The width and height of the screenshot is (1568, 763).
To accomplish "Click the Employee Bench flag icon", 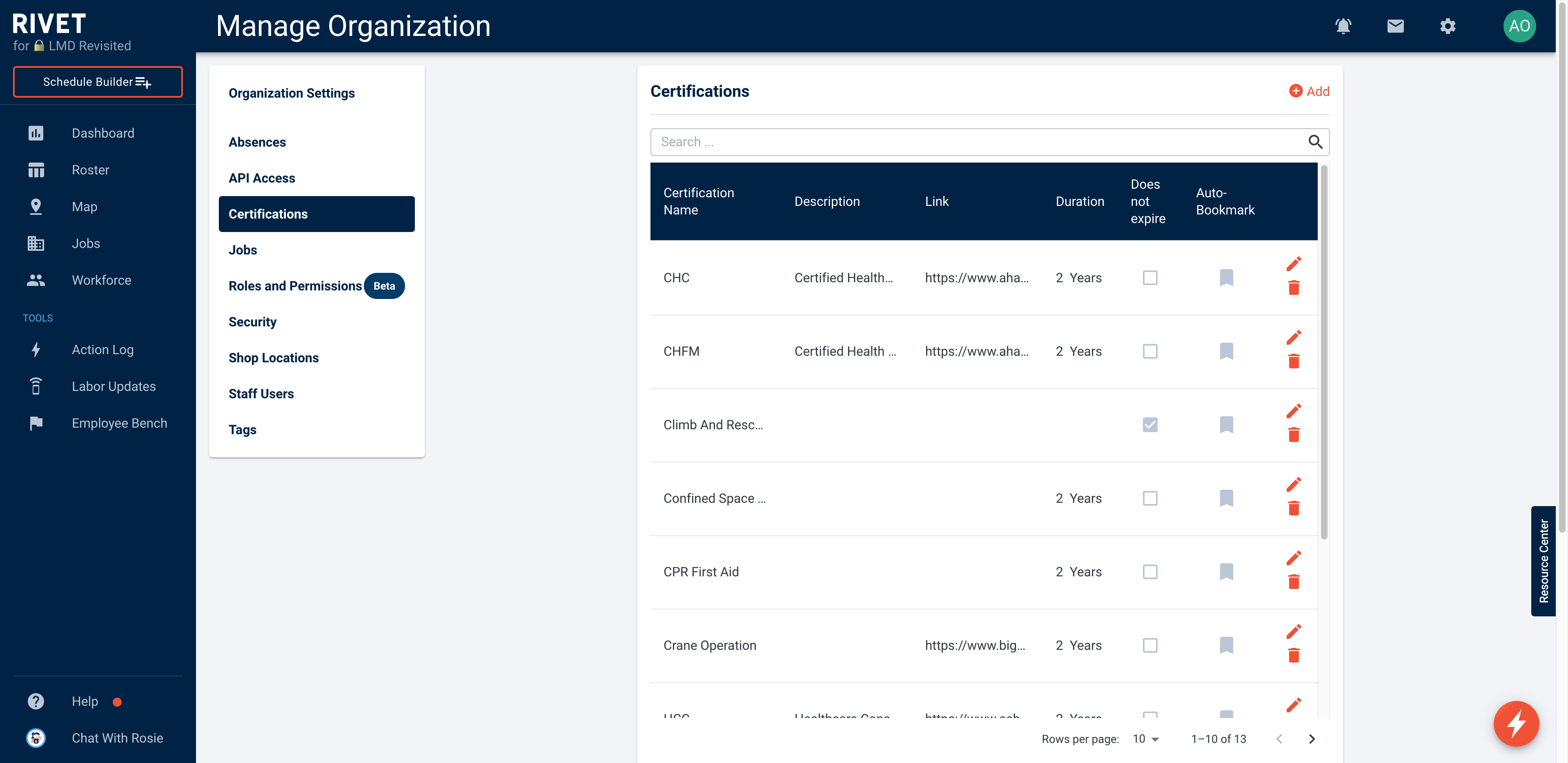I will (x=36, y=423).
